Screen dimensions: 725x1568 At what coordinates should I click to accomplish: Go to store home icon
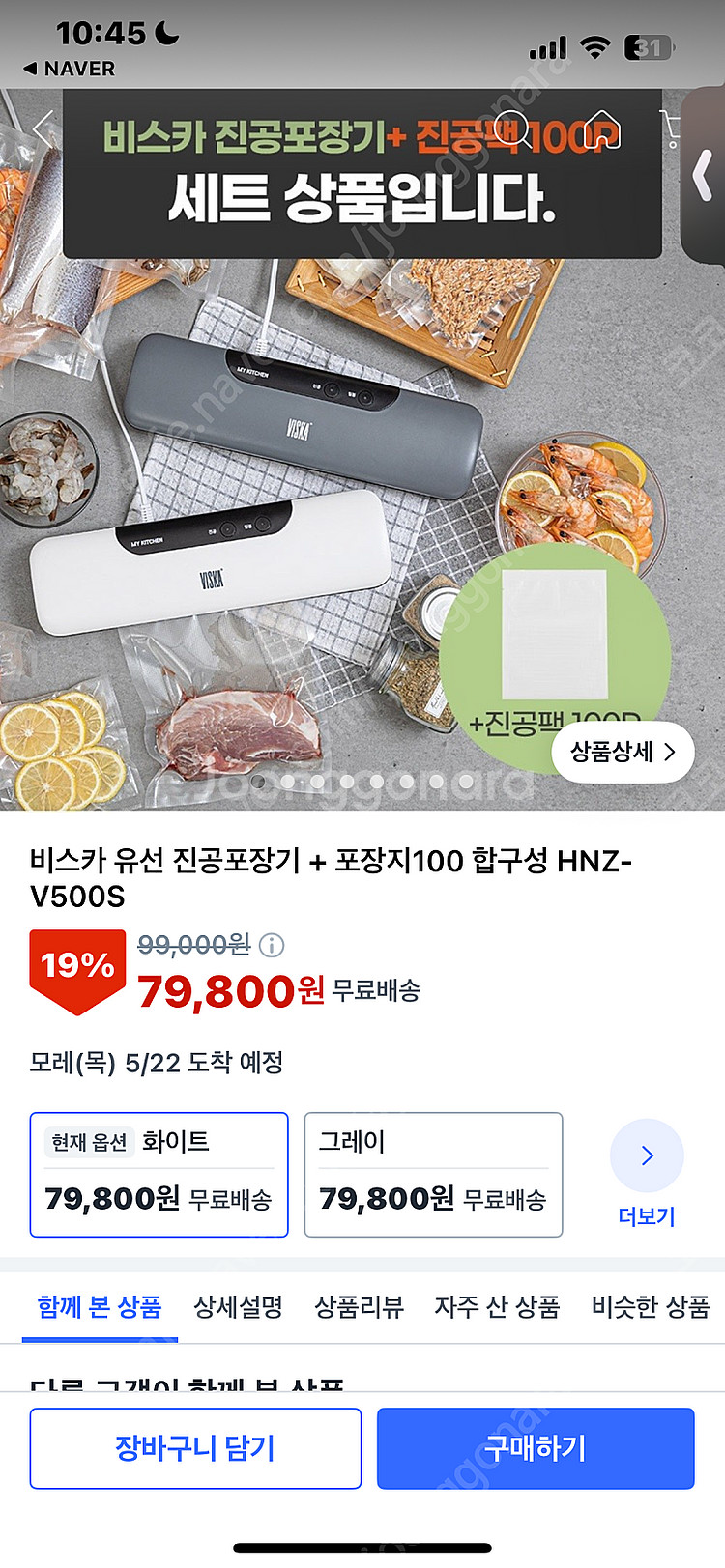coord(601,128)
